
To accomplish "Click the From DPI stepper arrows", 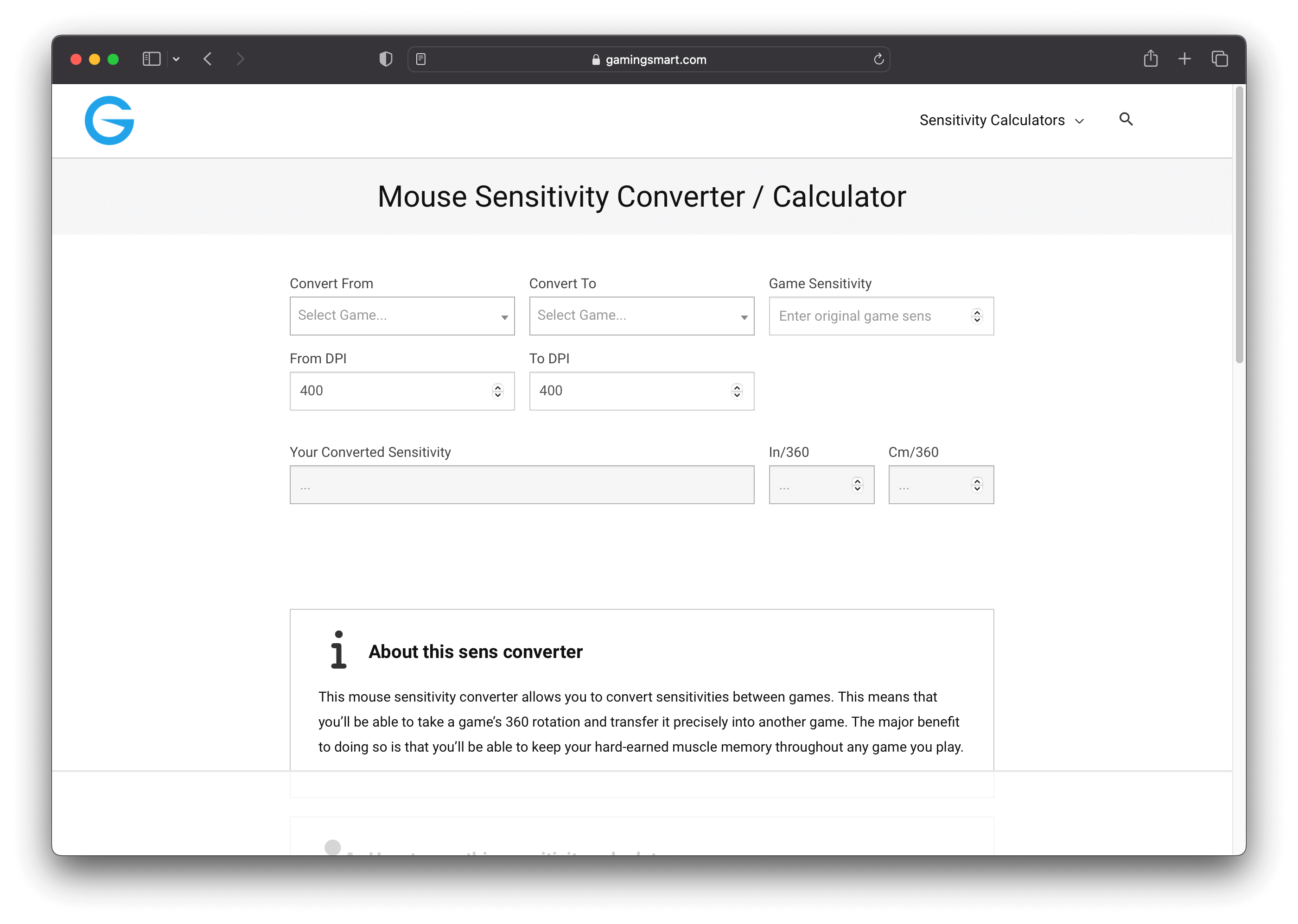I will (497, 391).
